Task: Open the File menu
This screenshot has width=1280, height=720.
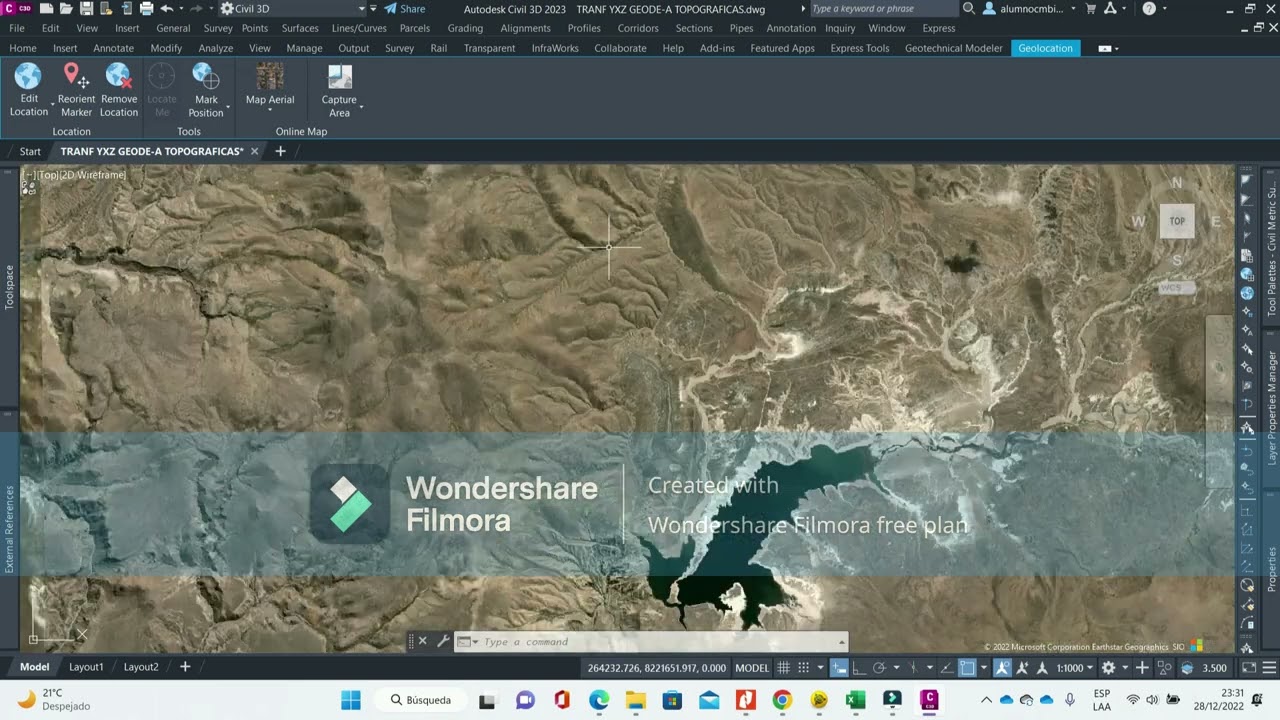Action: [17, 28]
